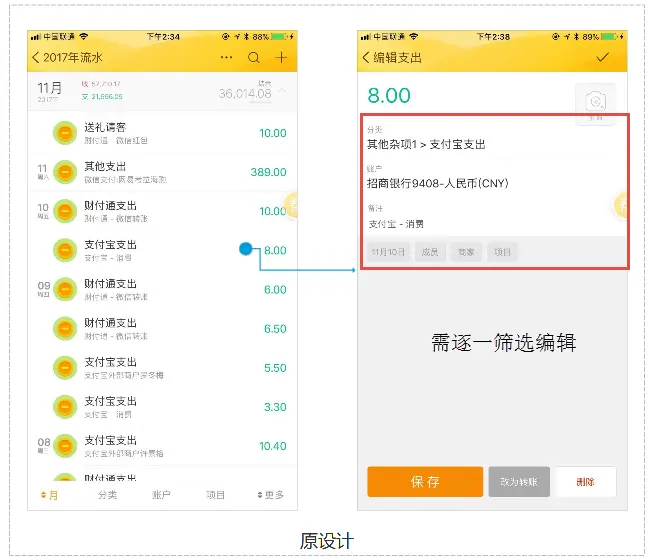Open the three-dot more menu
This screenshot has width=648, height=559.
(226, 57)
